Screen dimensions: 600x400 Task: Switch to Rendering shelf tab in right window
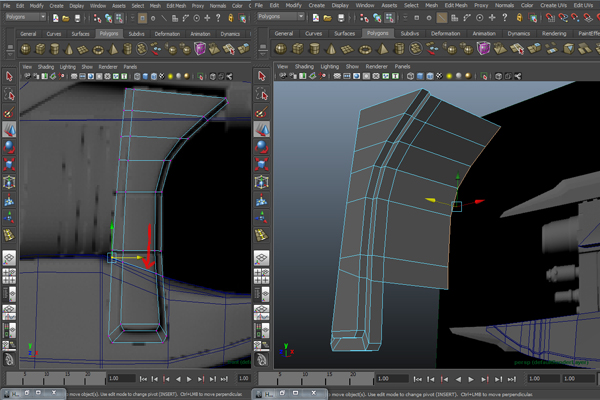click(554, 34)
